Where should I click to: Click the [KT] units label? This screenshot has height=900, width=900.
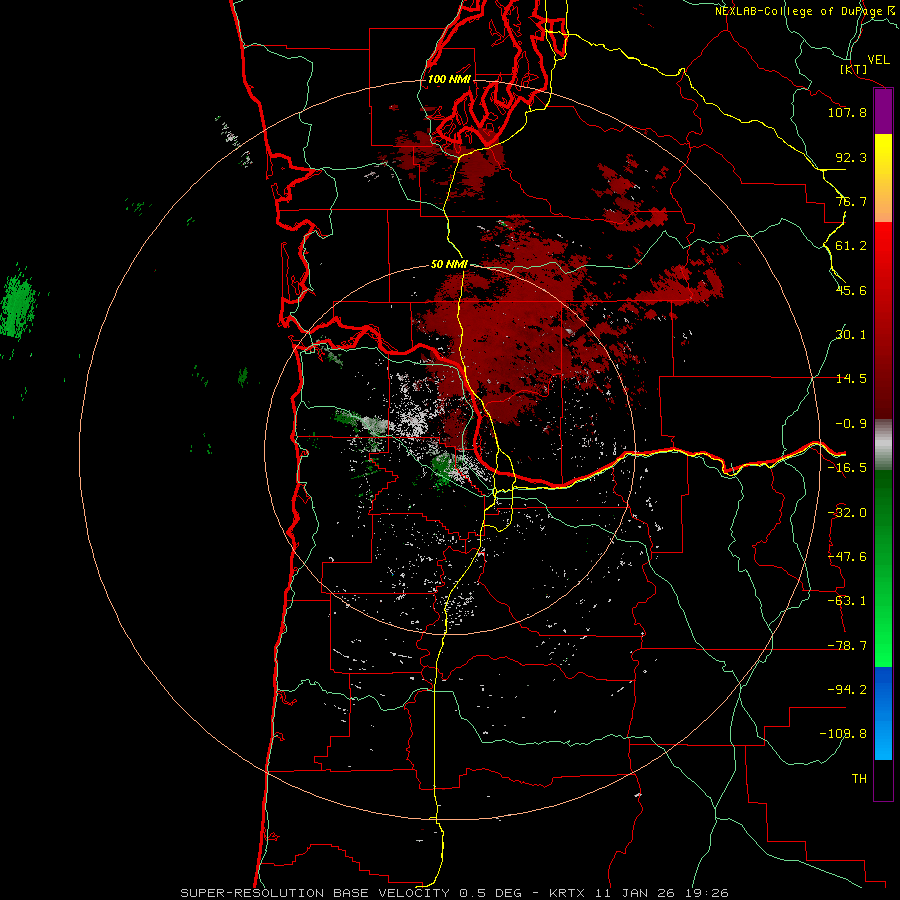coord(854,69)
